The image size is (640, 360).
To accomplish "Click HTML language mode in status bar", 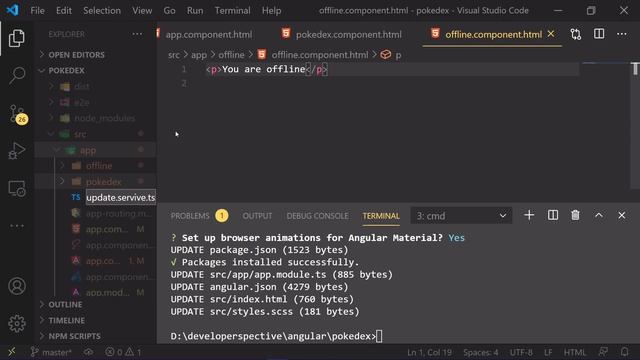I will coord(574,352).
